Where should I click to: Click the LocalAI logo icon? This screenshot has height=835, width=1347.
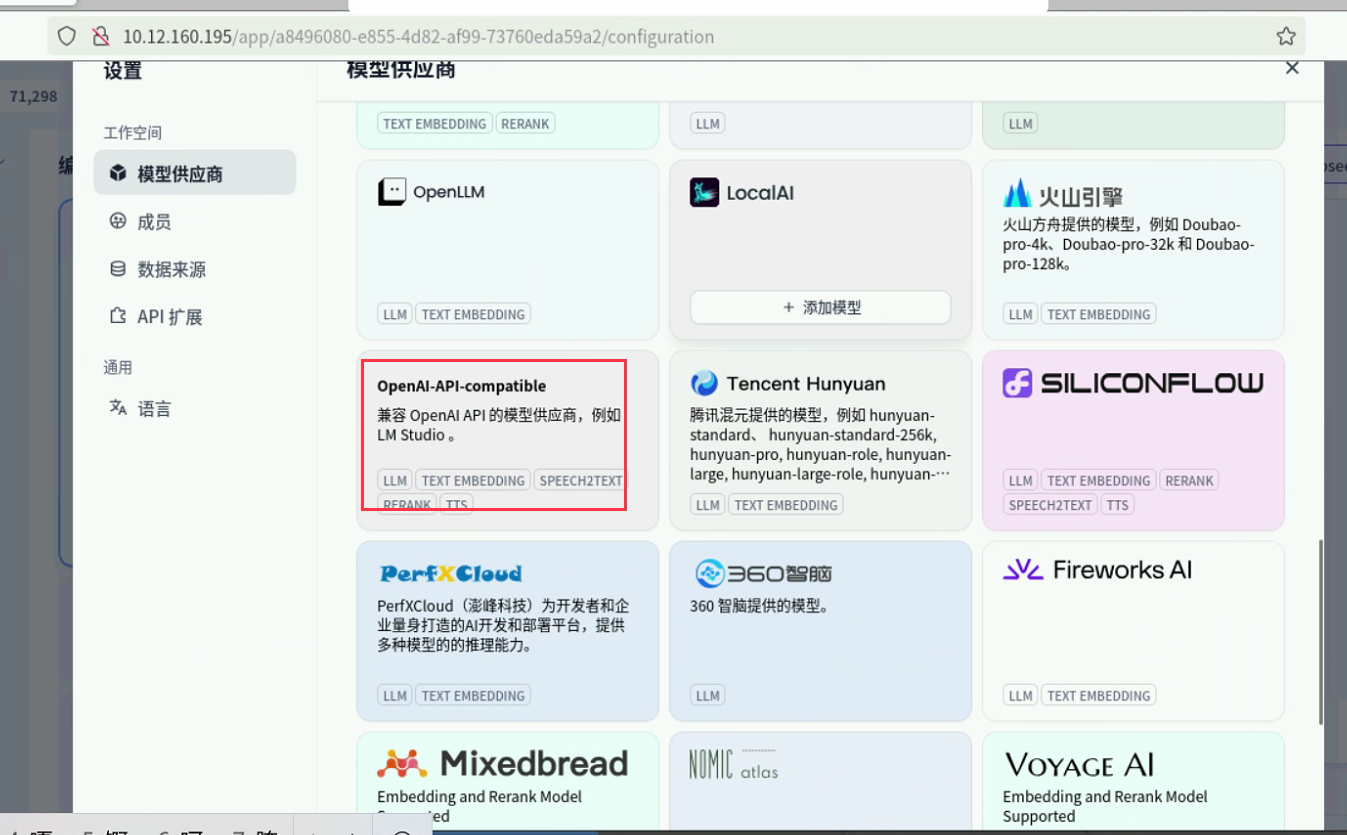coord(704,192)
